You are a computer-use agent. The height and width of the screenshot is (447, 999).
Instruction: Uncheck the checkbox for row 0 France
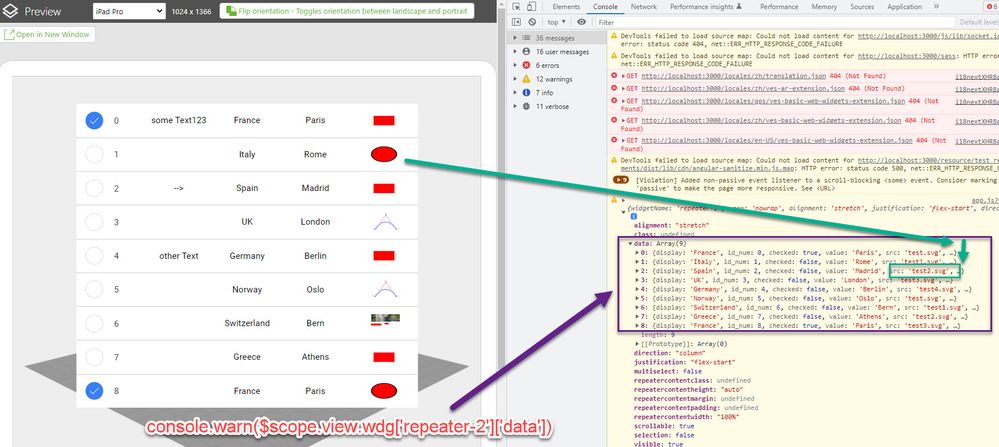94,120
